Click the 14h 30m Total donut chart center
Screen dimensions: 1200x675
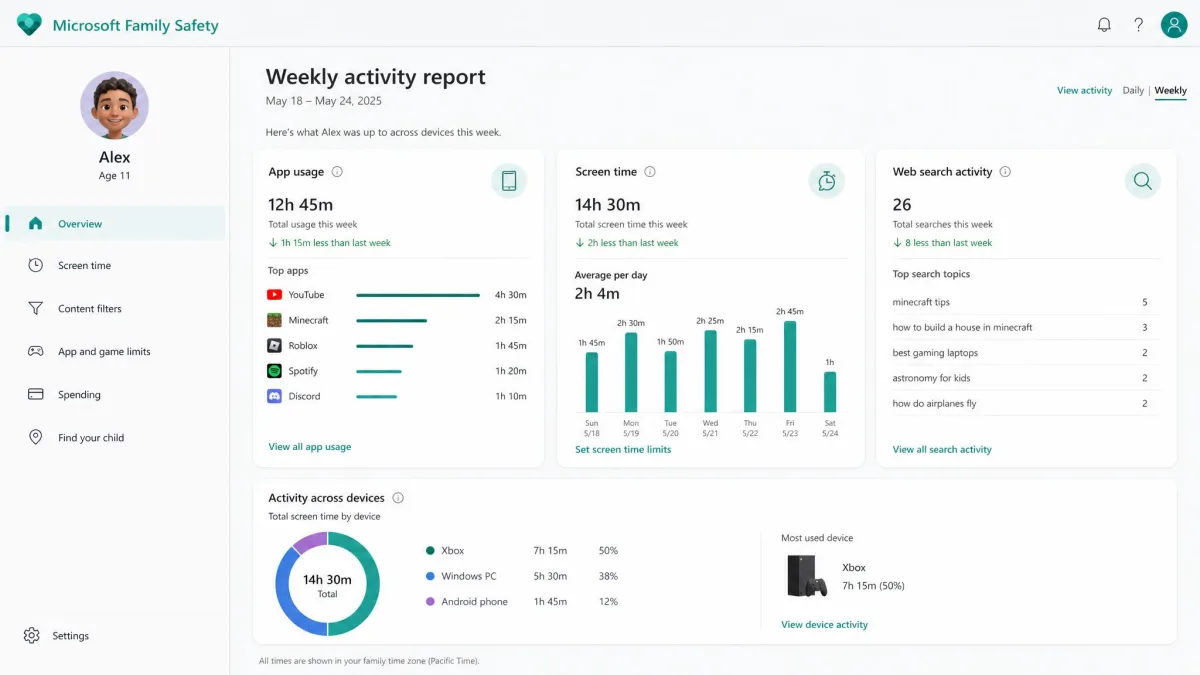pyautogui.click(x=327, y=584)
